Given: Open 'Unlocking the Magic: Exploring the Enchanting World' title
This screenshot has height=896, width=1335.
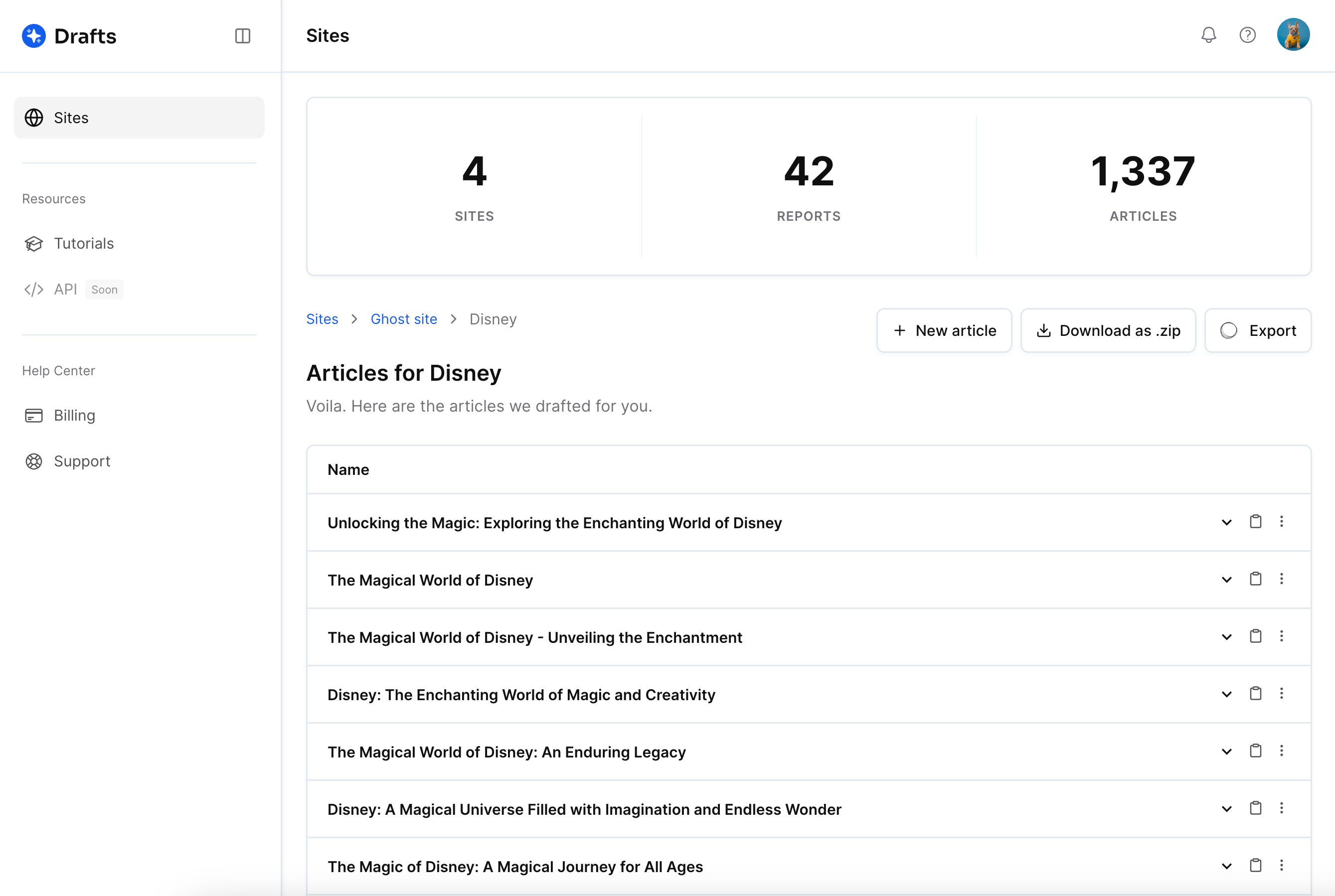Looking at the screenshot, I should pyautogui.click(x=554, y=523).
